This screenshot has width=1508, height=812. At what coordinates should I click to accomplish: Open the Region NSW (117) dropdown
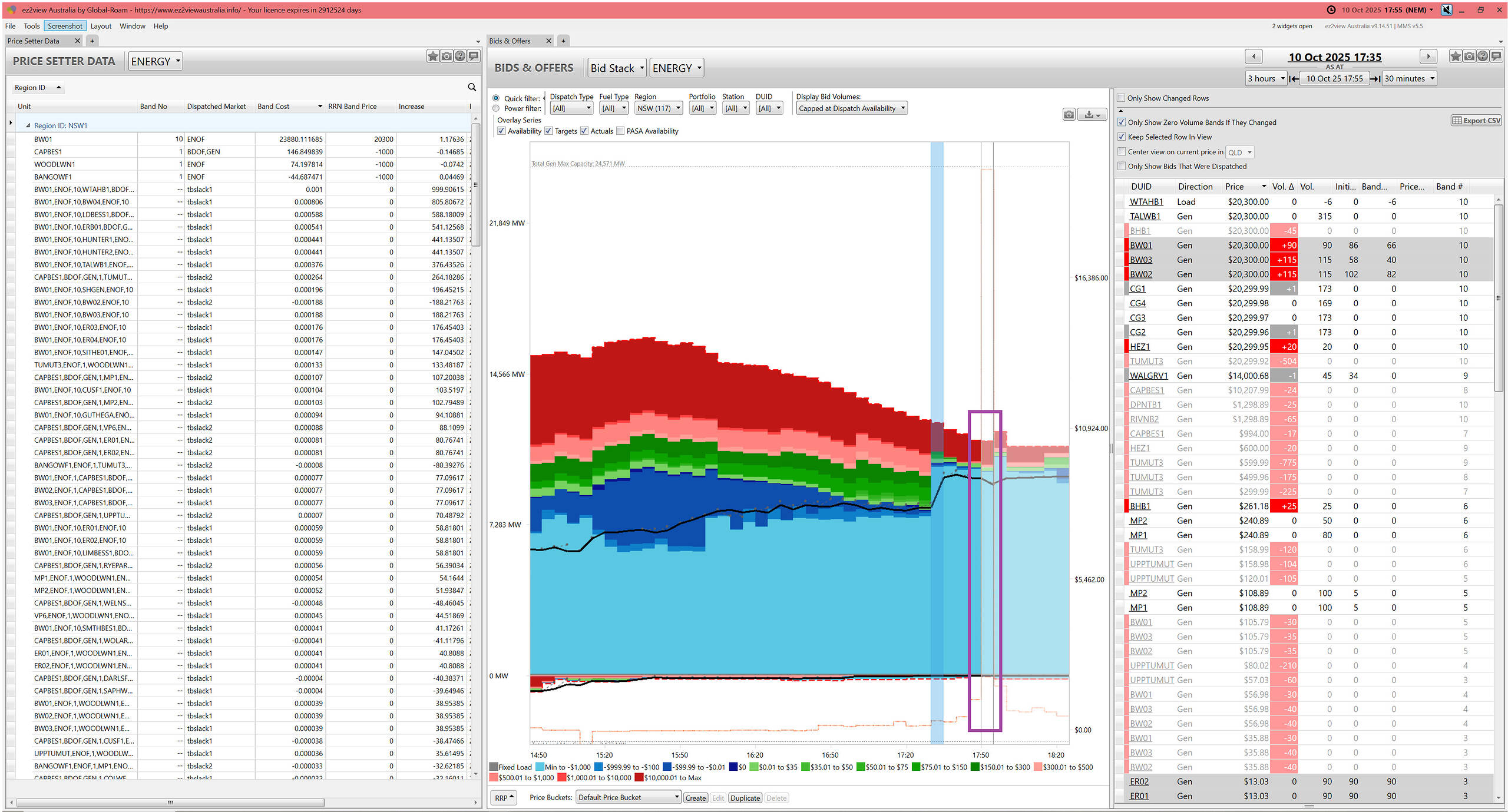point(659,108)
